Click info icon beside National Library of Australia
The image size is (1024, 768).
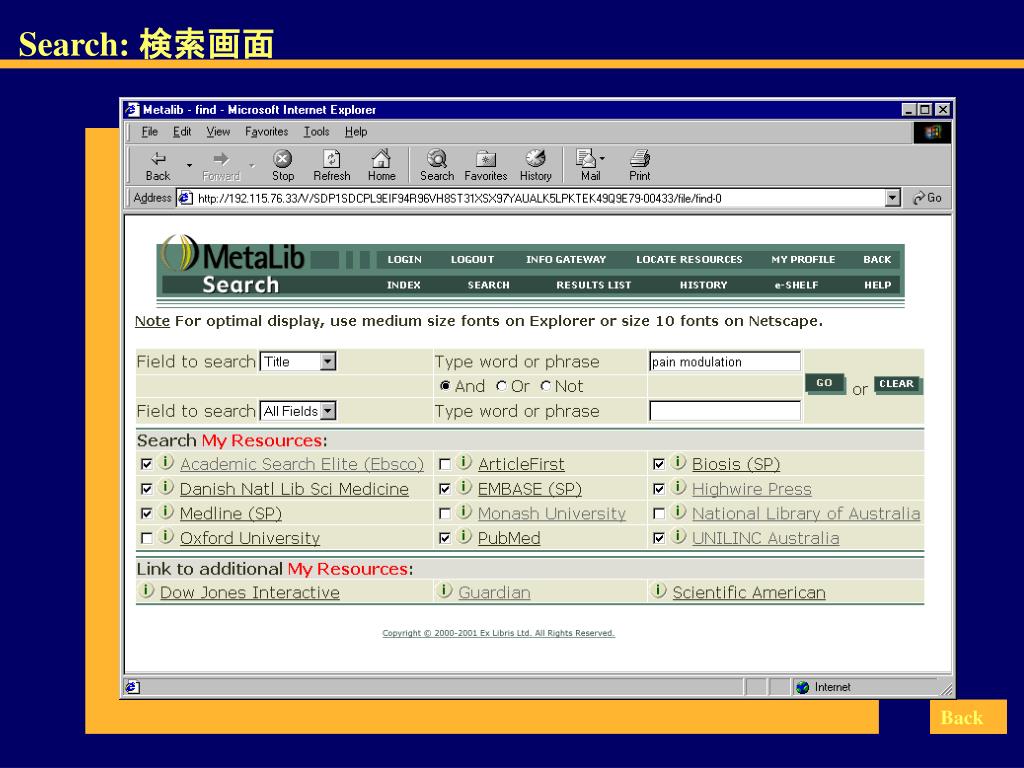[679, 512]
